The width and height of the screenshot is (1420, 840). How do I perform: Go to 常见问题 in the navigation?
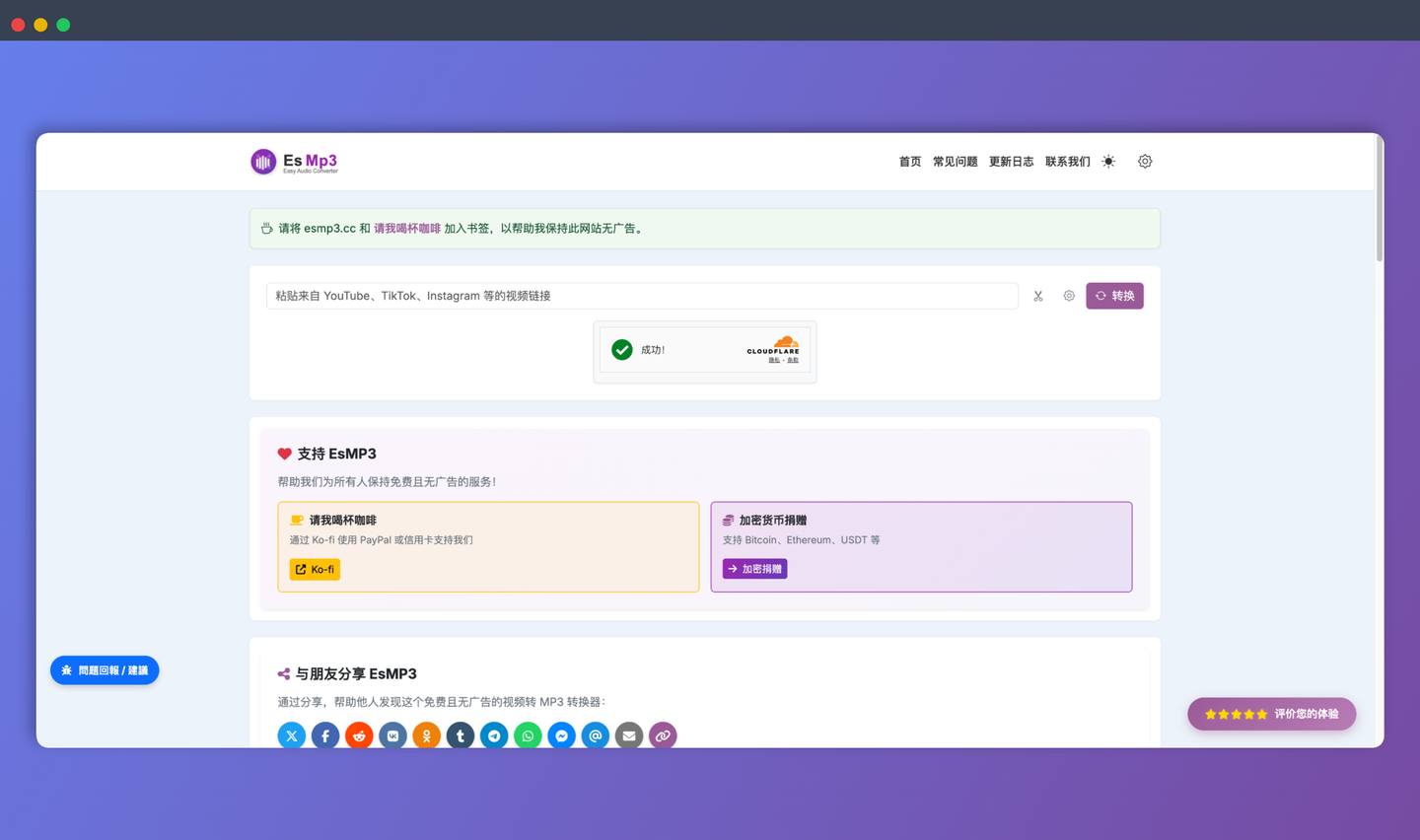[x=954, y=161]
